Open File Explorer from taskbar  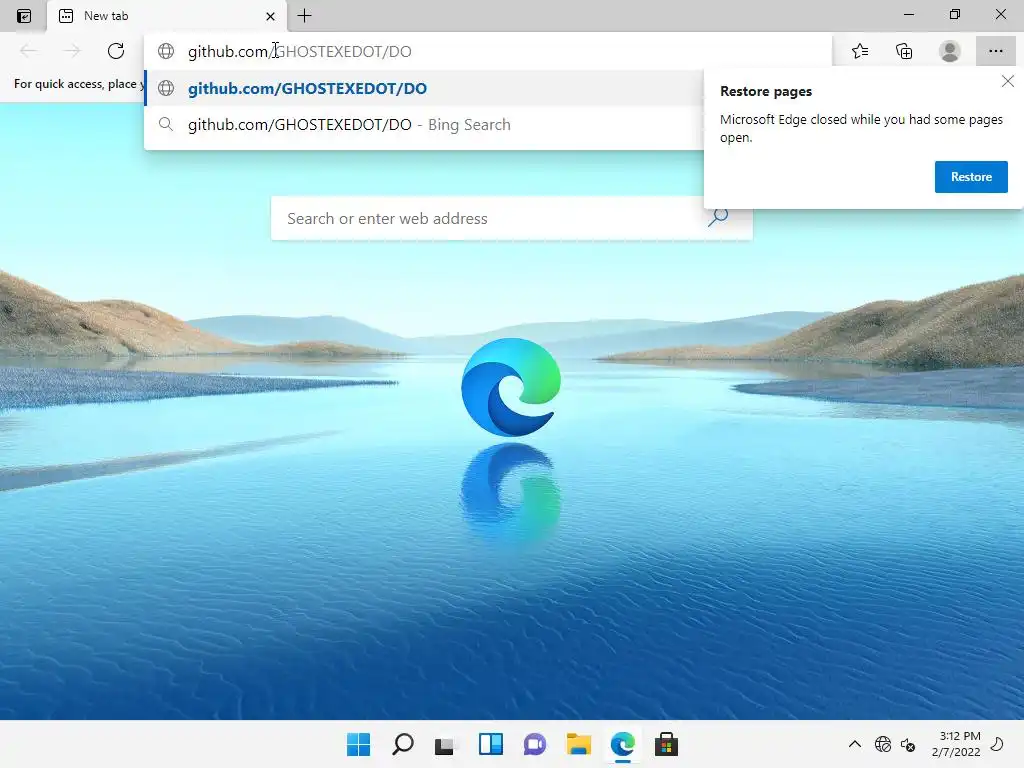tap(579, 744)
